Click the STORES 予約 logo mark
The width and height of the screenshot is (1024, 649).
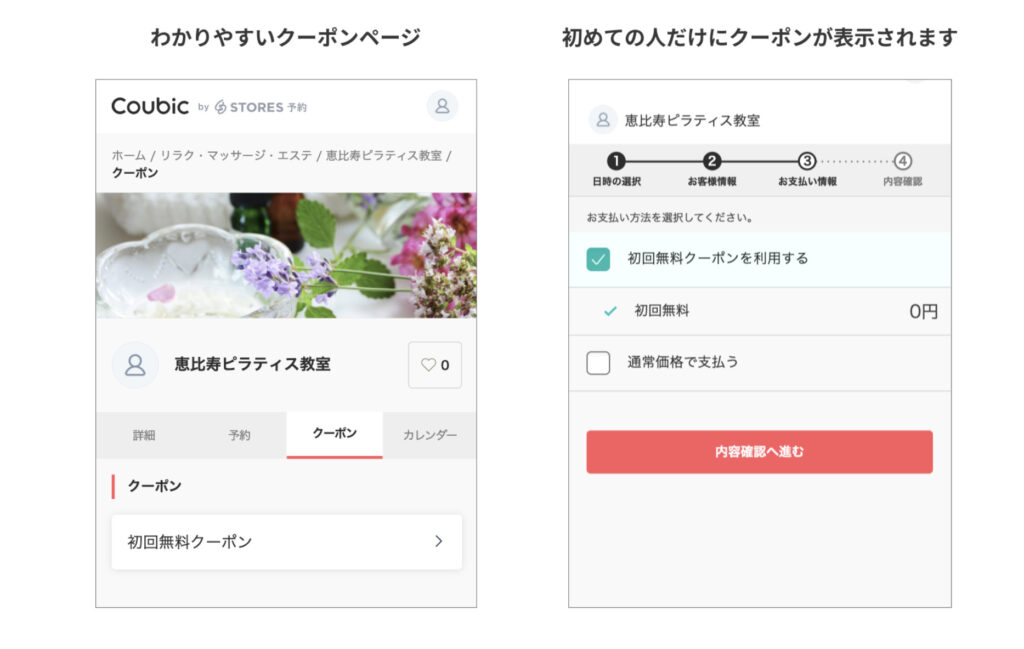click(x=221, y=107)
